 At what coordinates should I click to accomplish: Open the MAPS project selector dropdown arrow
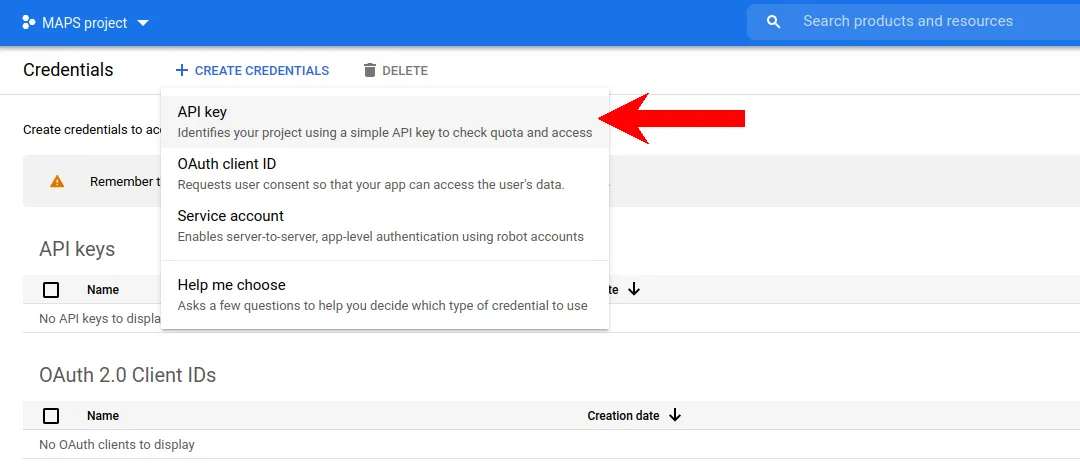coord(143,23)
